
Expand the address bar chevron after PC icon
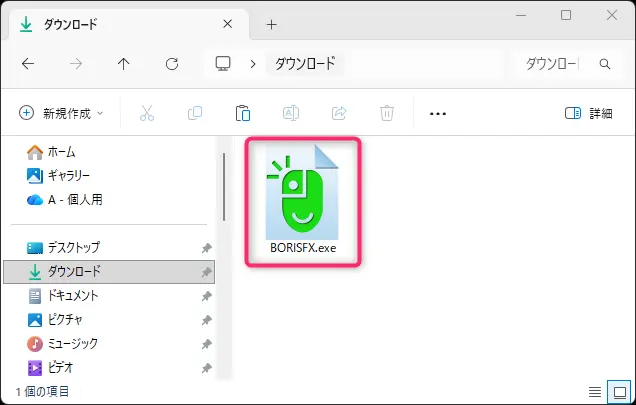point(253,64)
